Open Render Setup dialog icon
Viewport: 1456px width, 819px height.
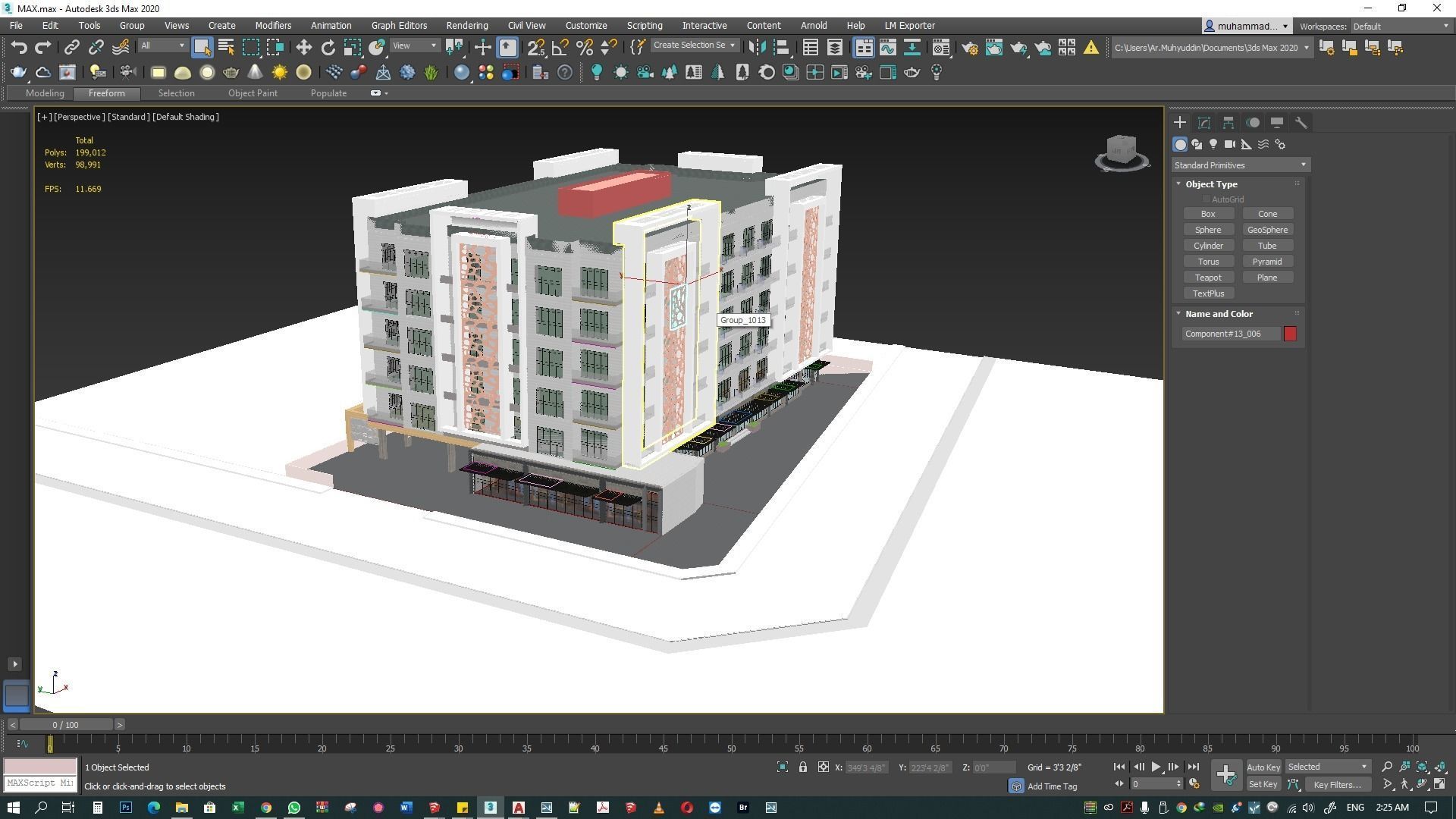(970, 48)
